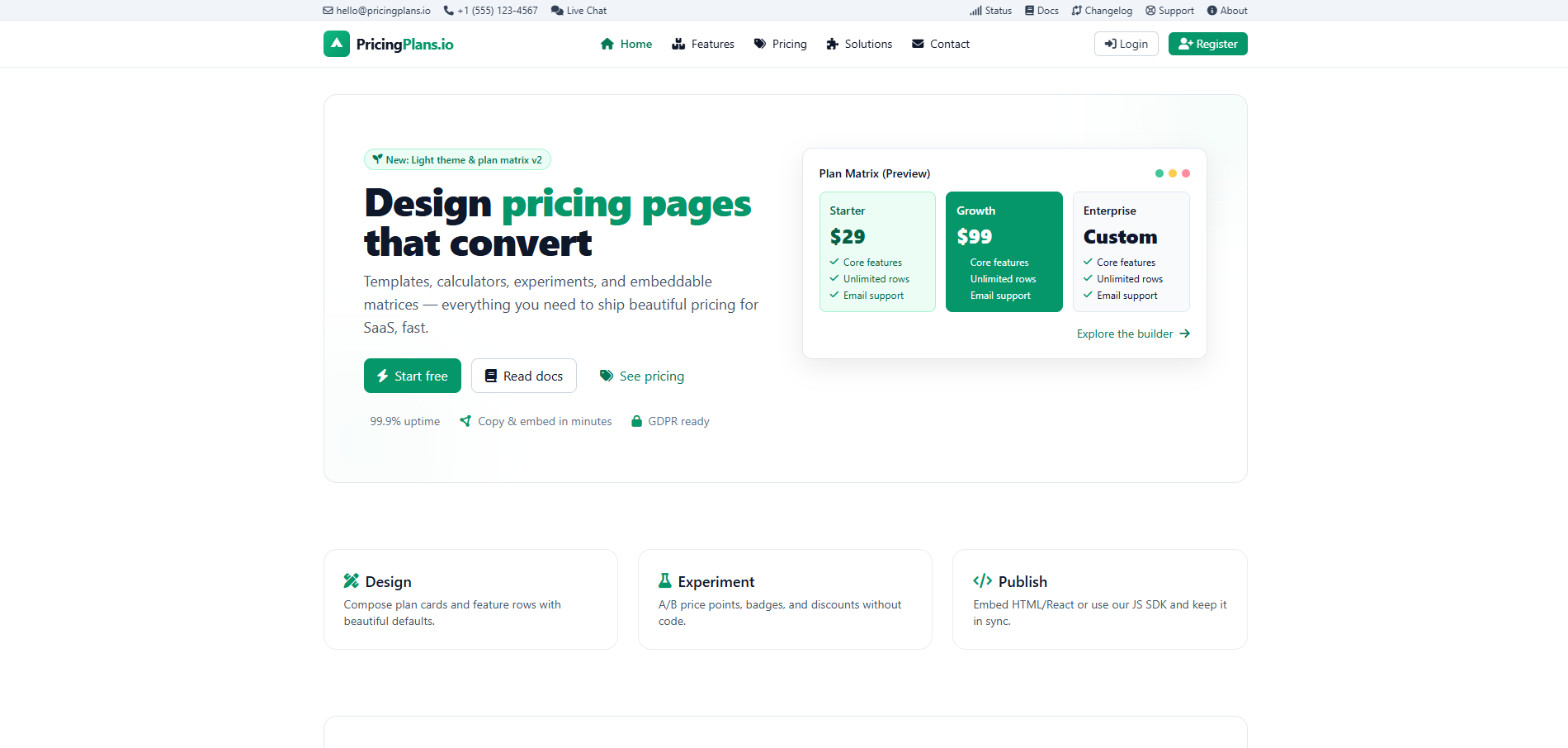Click the green dot in Plan Matrix header
1568x748 pixels.
pos(1159,173)
